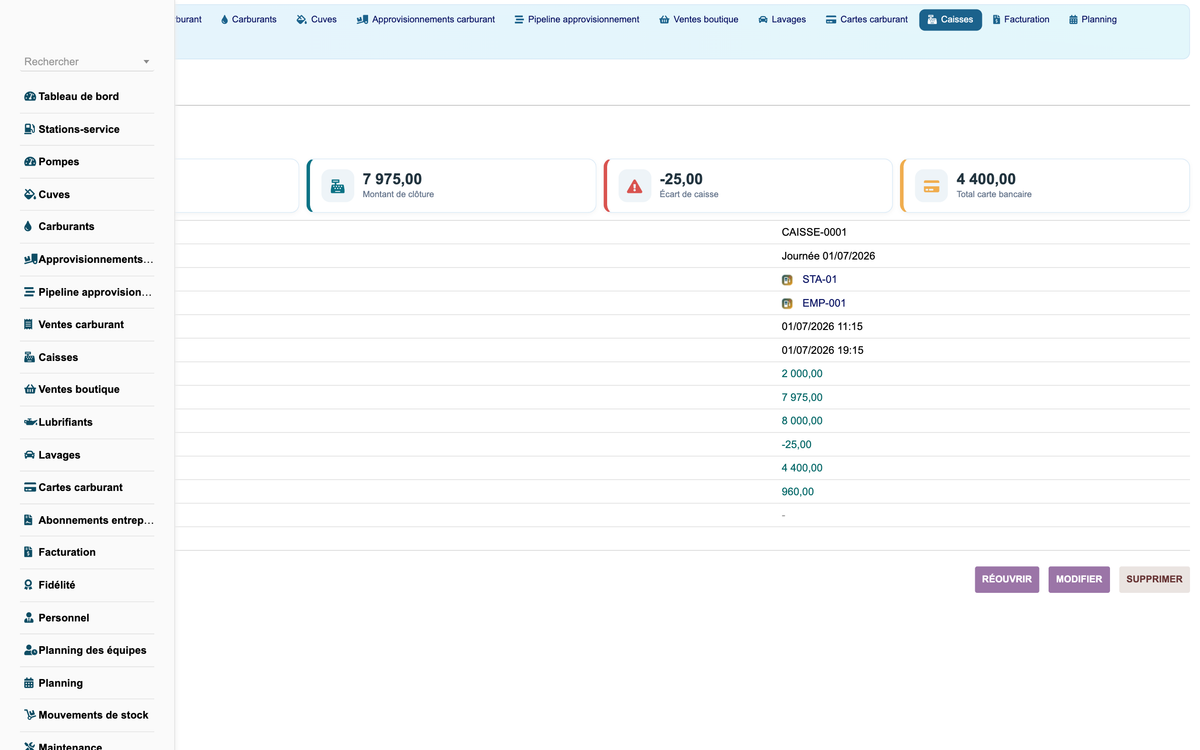Viewport: 1200px width, 750px height.
Task: Switch to the Cuves top tab
Action: tap(317, 19)
